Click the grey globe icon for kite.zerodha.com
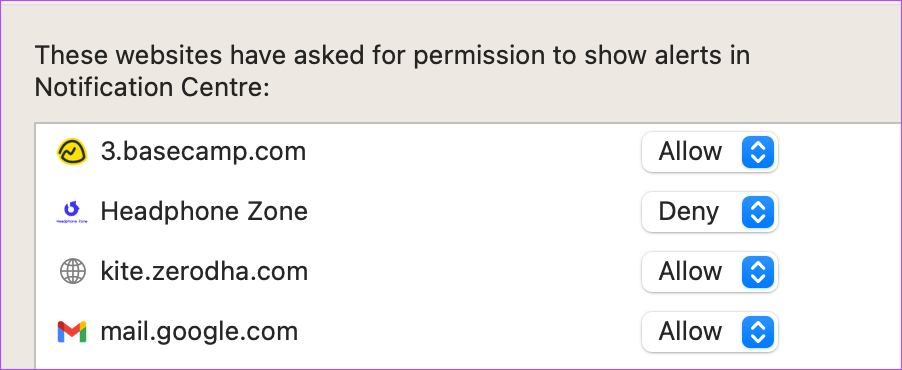The width and height of the screenshot is (902, 370). [72, 271]
